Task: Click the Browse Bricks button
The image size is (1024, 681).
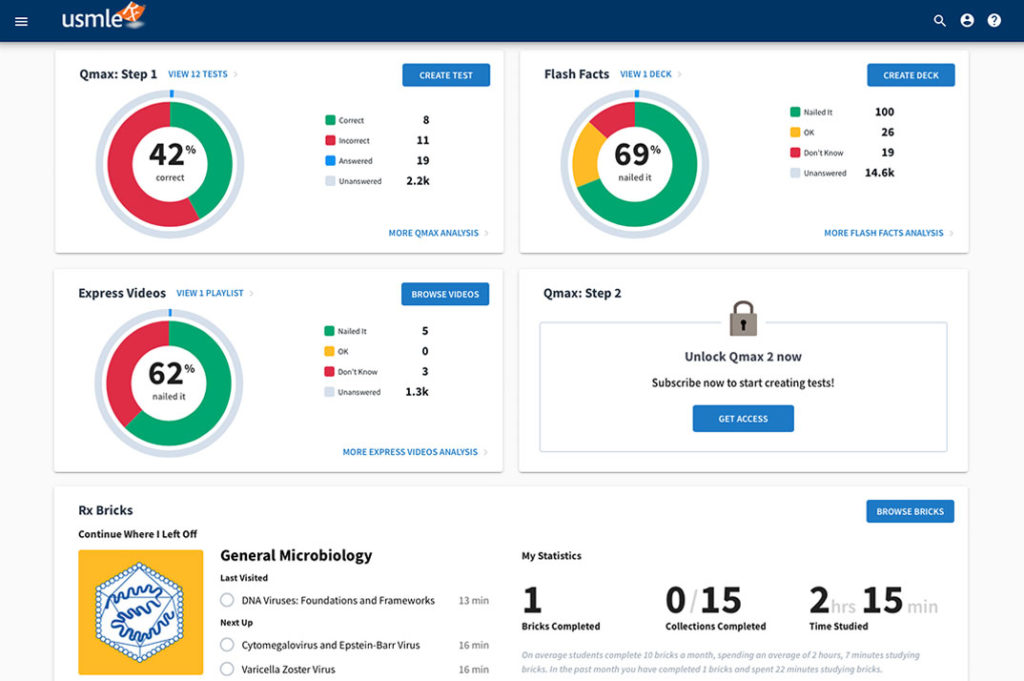Action: (910, 512)
